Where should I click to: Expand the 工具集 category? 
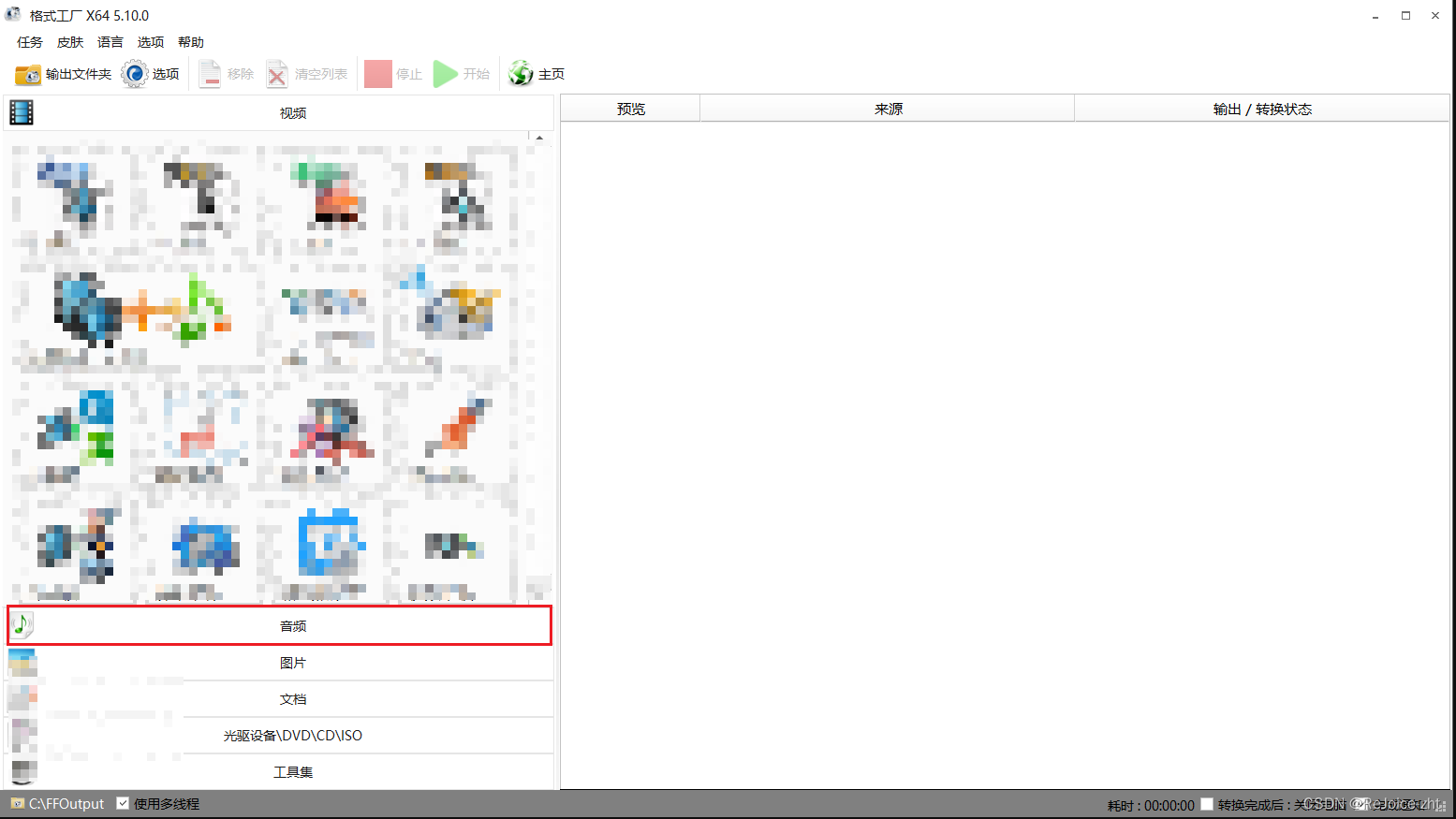click(x=279, y=772)
